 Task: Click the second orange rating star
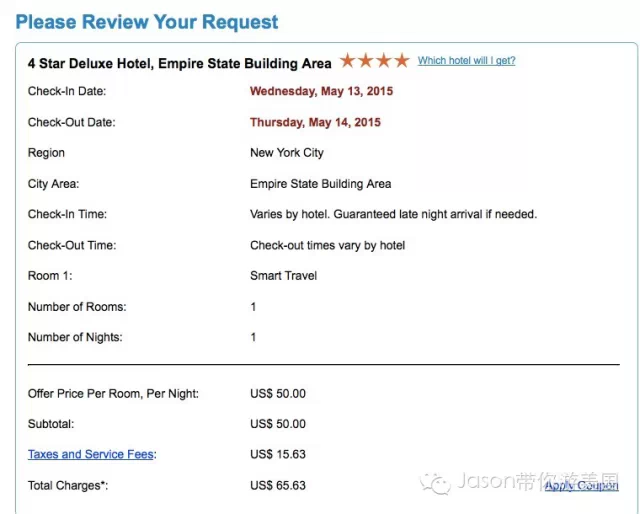point(366,61)
